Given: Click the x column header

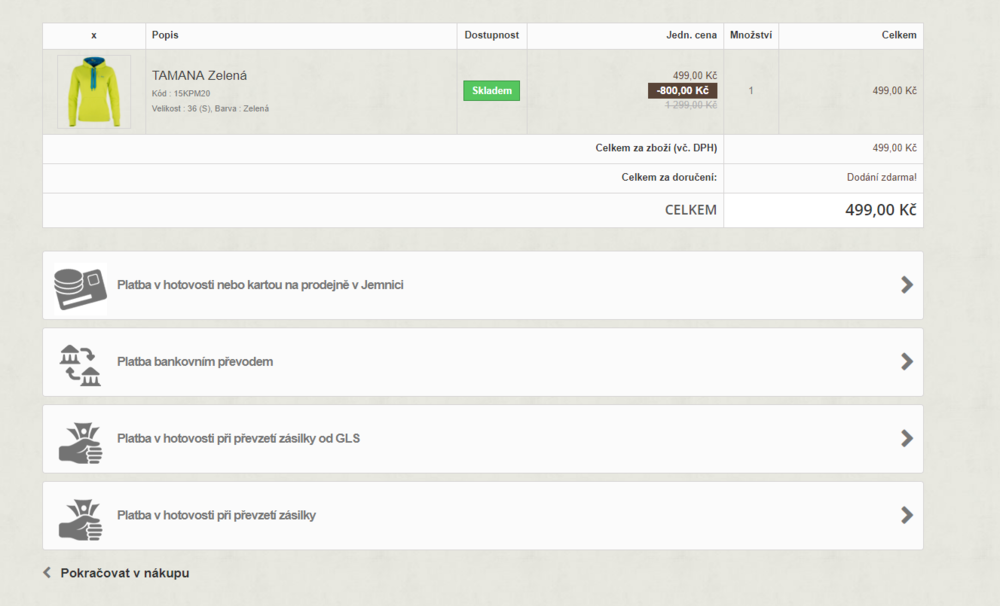Looking at the screenshot, I should tap(94, 36).
